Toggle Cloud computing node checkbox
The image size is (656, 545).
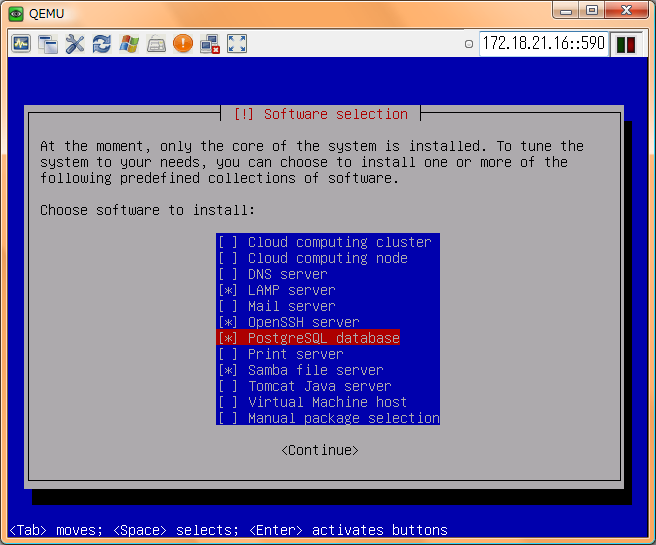click(228, 258)
